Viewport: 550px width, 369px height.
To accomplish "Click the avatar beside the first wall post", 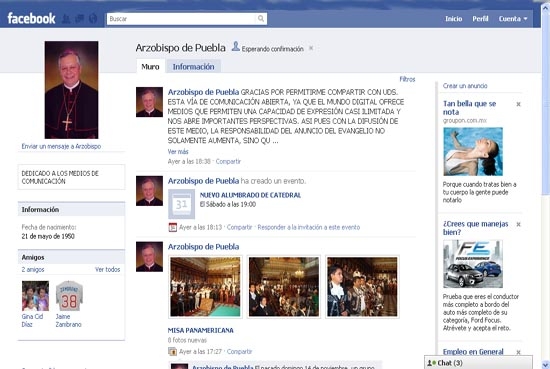I will pyautogui.click(x=149, y=102).
